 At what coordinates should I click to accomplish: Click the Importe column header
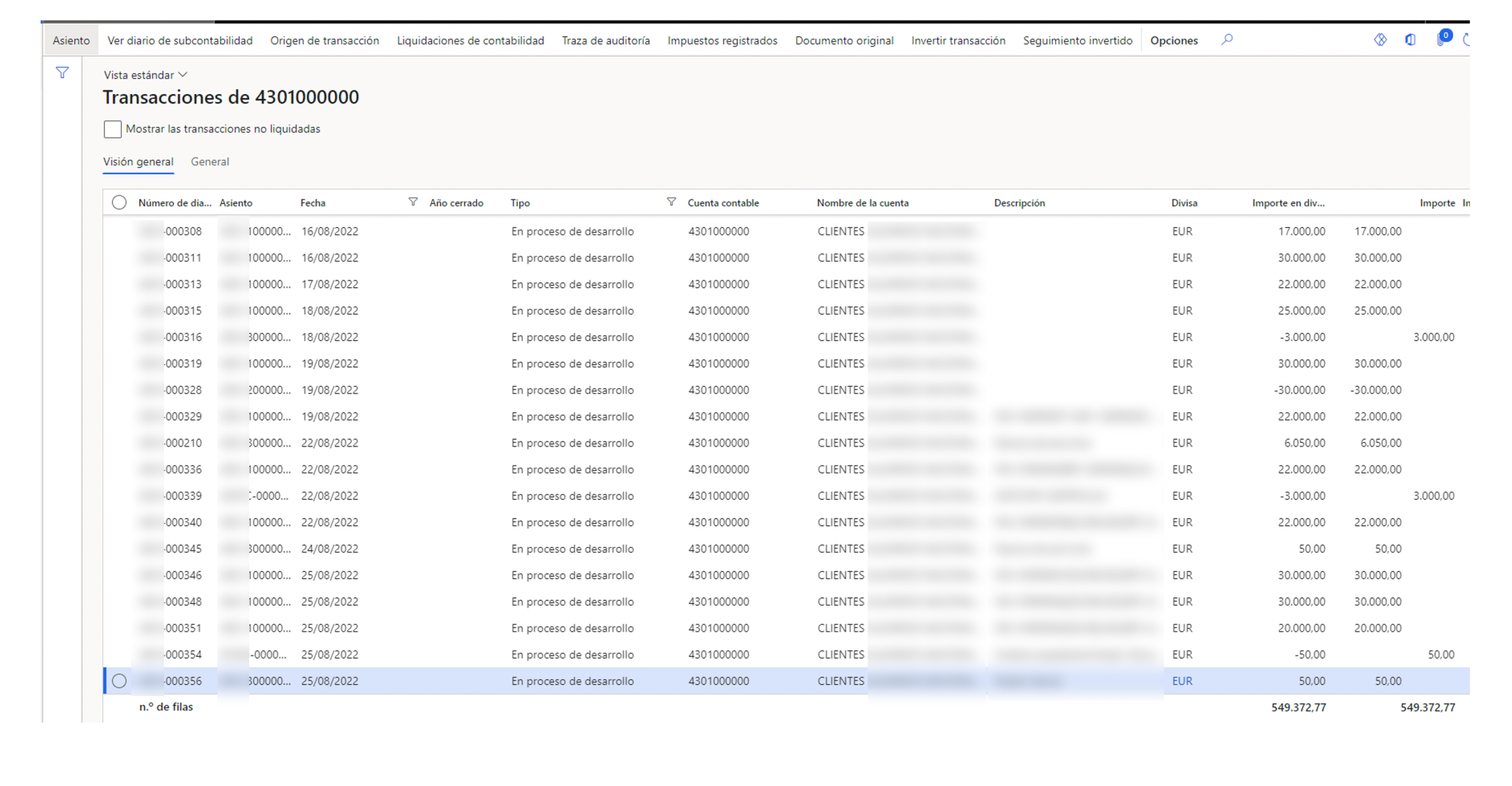pyautogui.click(x=1436, y=203)
